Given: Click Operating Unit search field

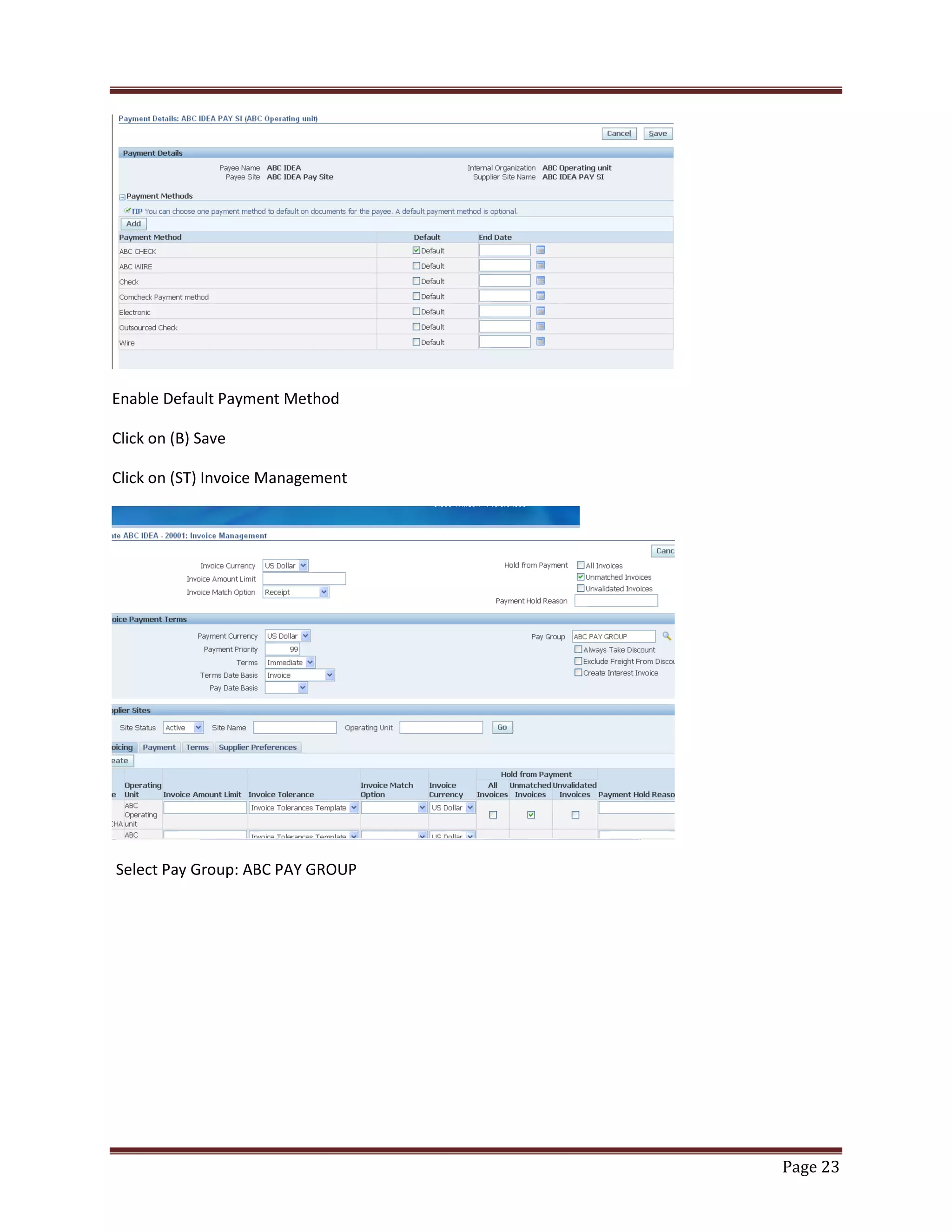Looking at the screenshot, I should pos(441,728).
